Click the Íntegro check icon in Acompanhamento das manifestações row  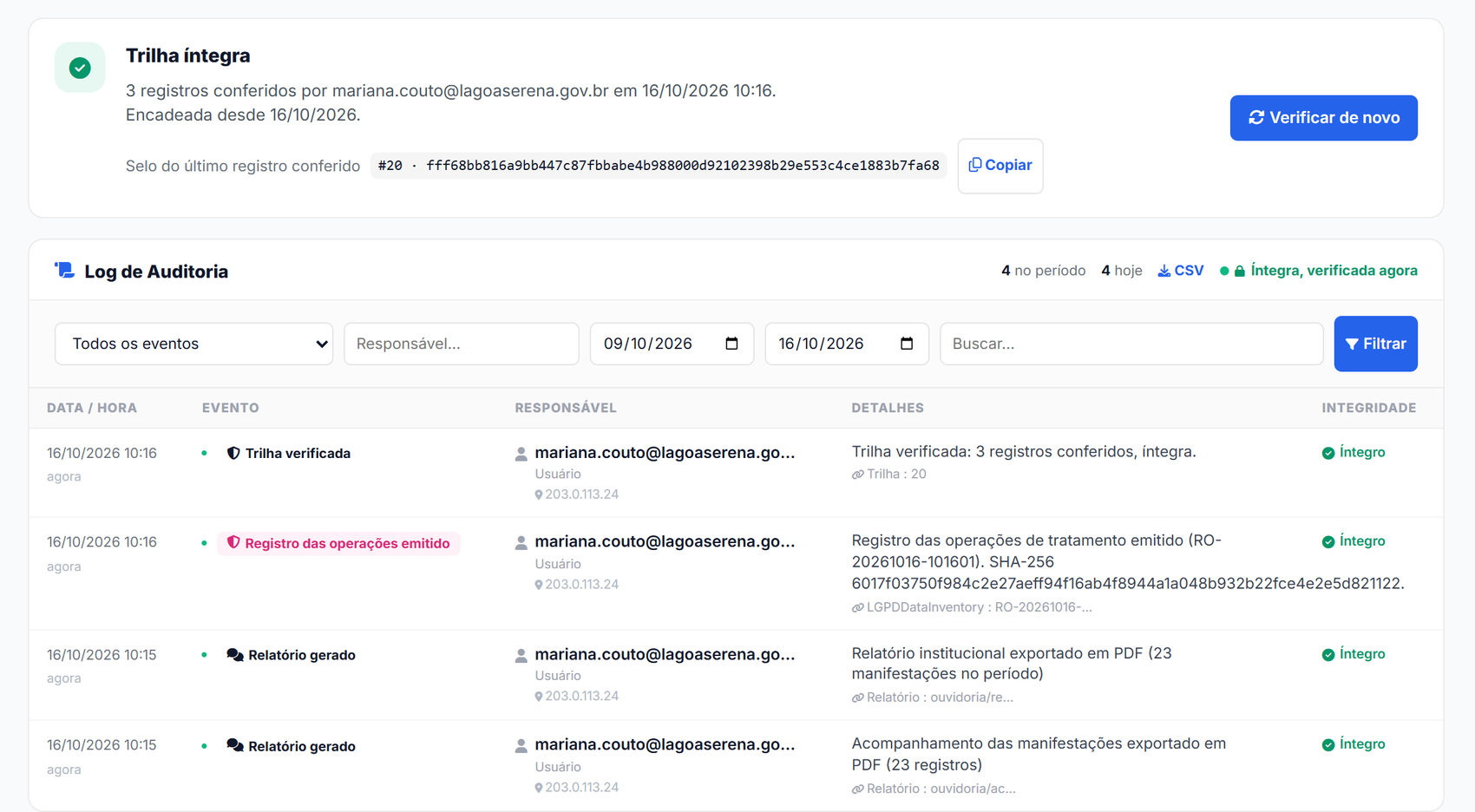pos(1328,745)
